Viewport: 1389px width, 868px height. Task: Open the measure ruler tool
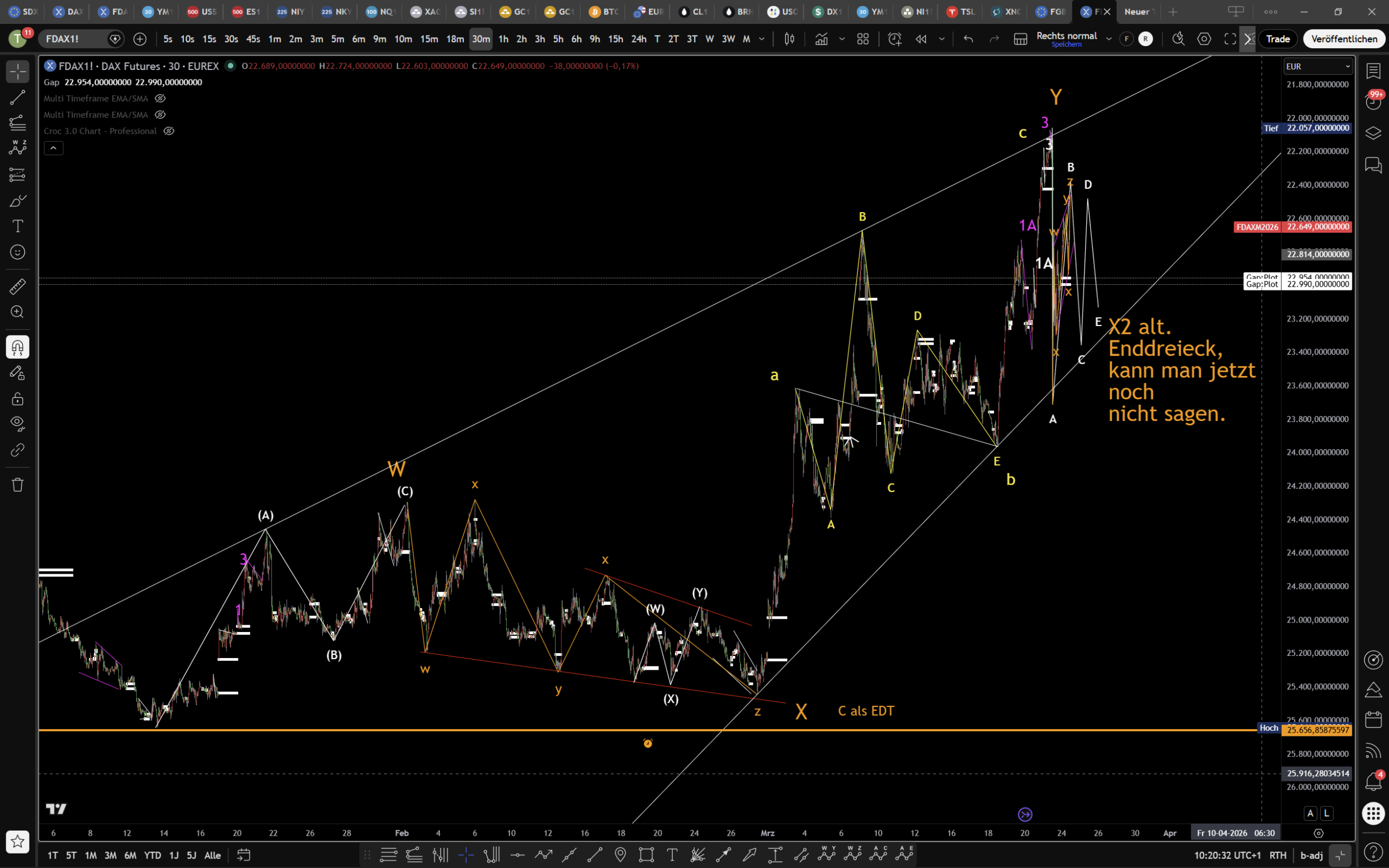[17, 286]
